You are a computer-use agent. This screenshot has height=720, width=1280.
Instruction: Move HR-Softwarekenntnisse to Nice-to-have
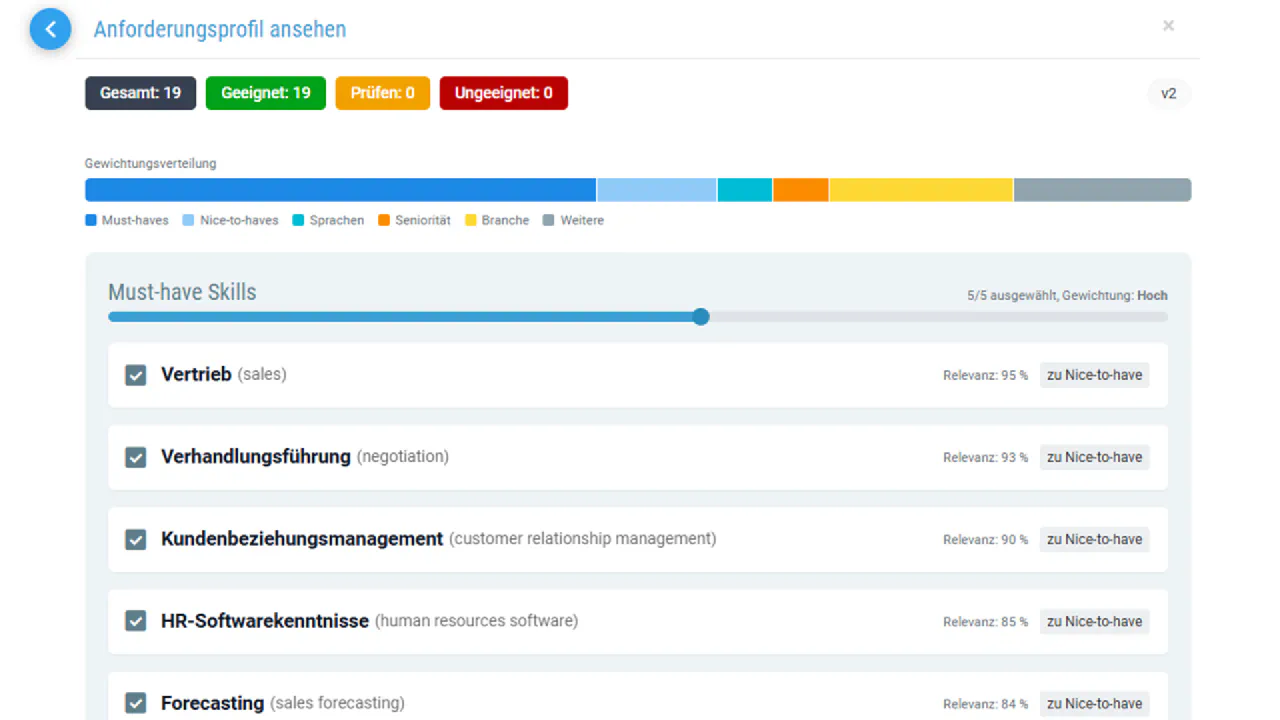1094,621
